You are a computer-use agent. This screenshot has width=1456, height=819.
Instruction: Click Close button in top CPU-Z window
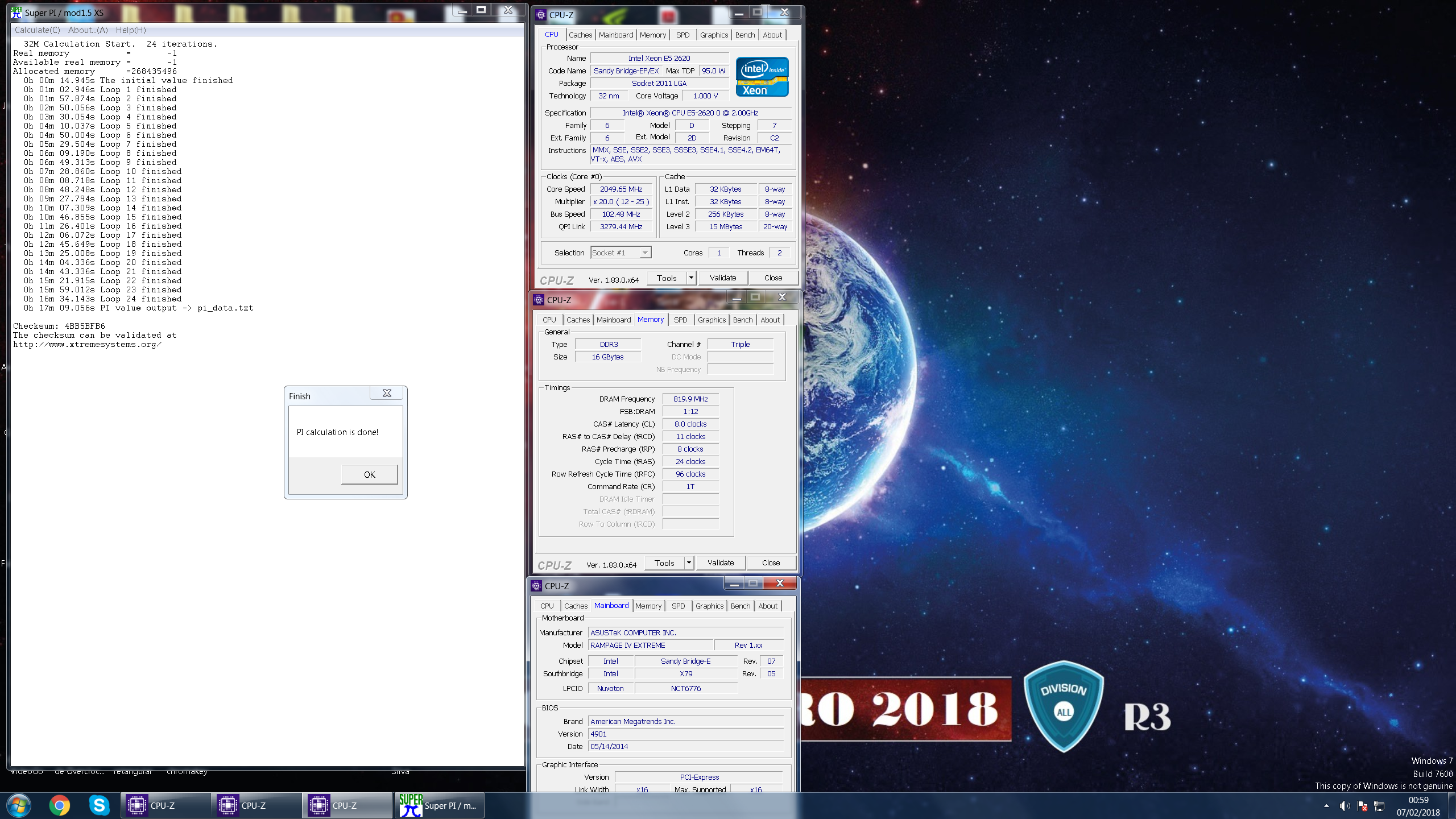[773, 278]
